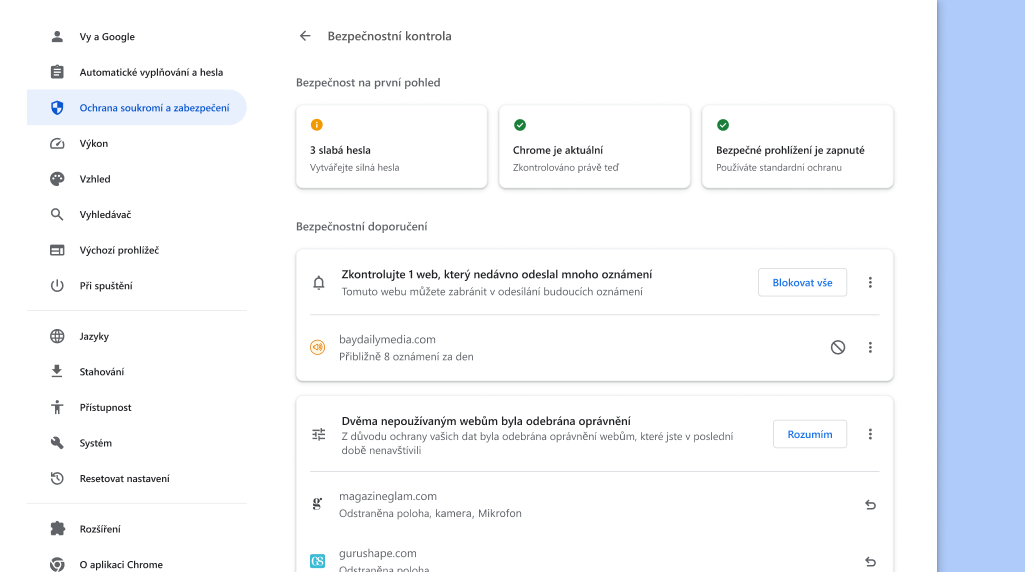The height and width of the screenshot is (572, 1025).
Task: Click the gurushape.com site favicon
Action: coord(317,561)
